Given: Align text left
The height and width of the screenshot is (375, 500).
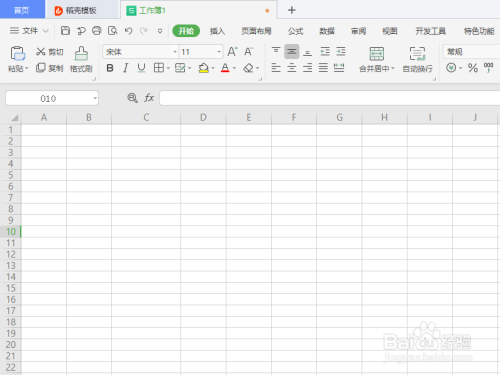Looking at the screenshot, I should click(276, 68).
